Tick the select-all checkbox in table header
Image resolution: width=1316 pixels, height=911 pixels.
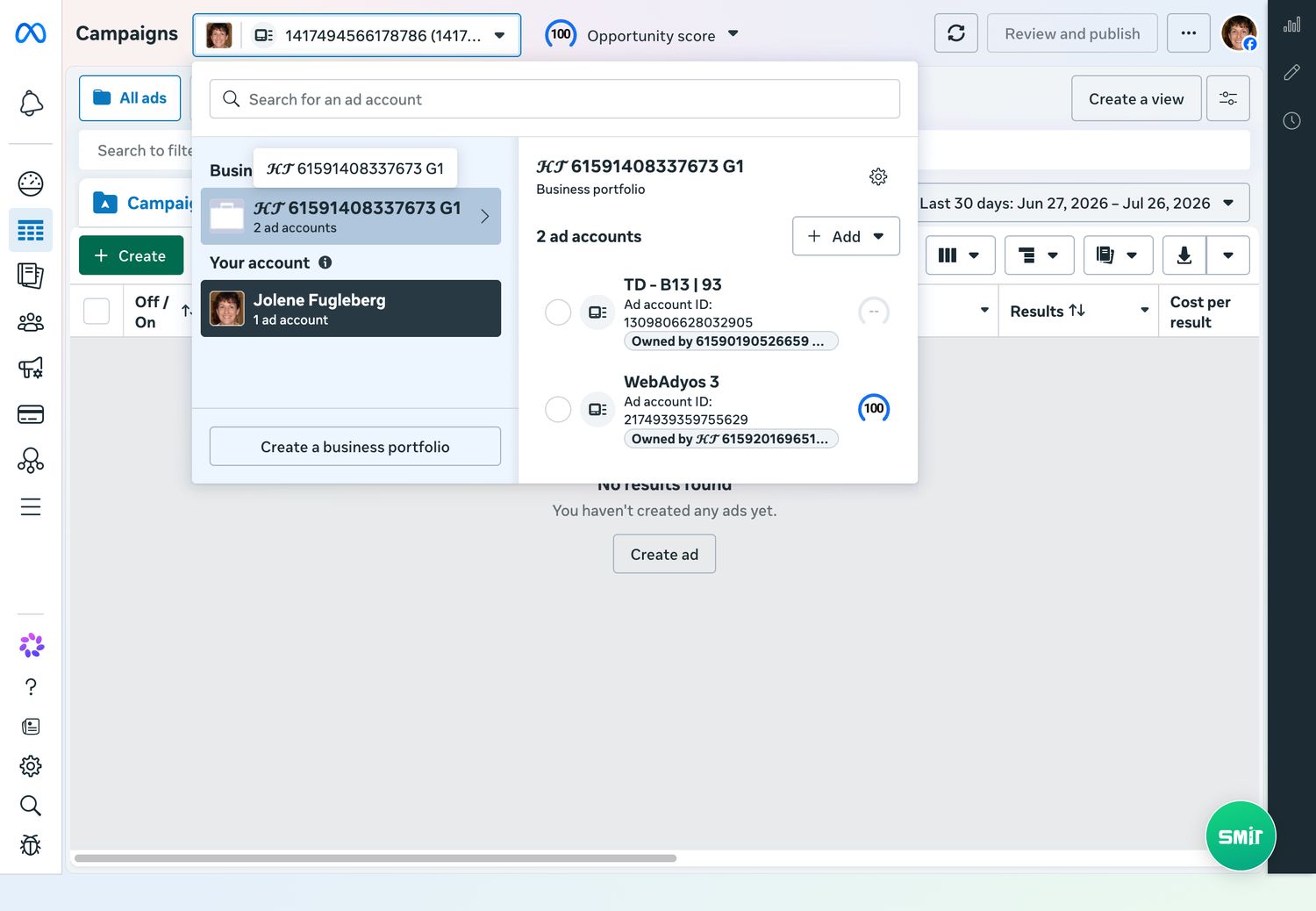(x=97, y=312)
